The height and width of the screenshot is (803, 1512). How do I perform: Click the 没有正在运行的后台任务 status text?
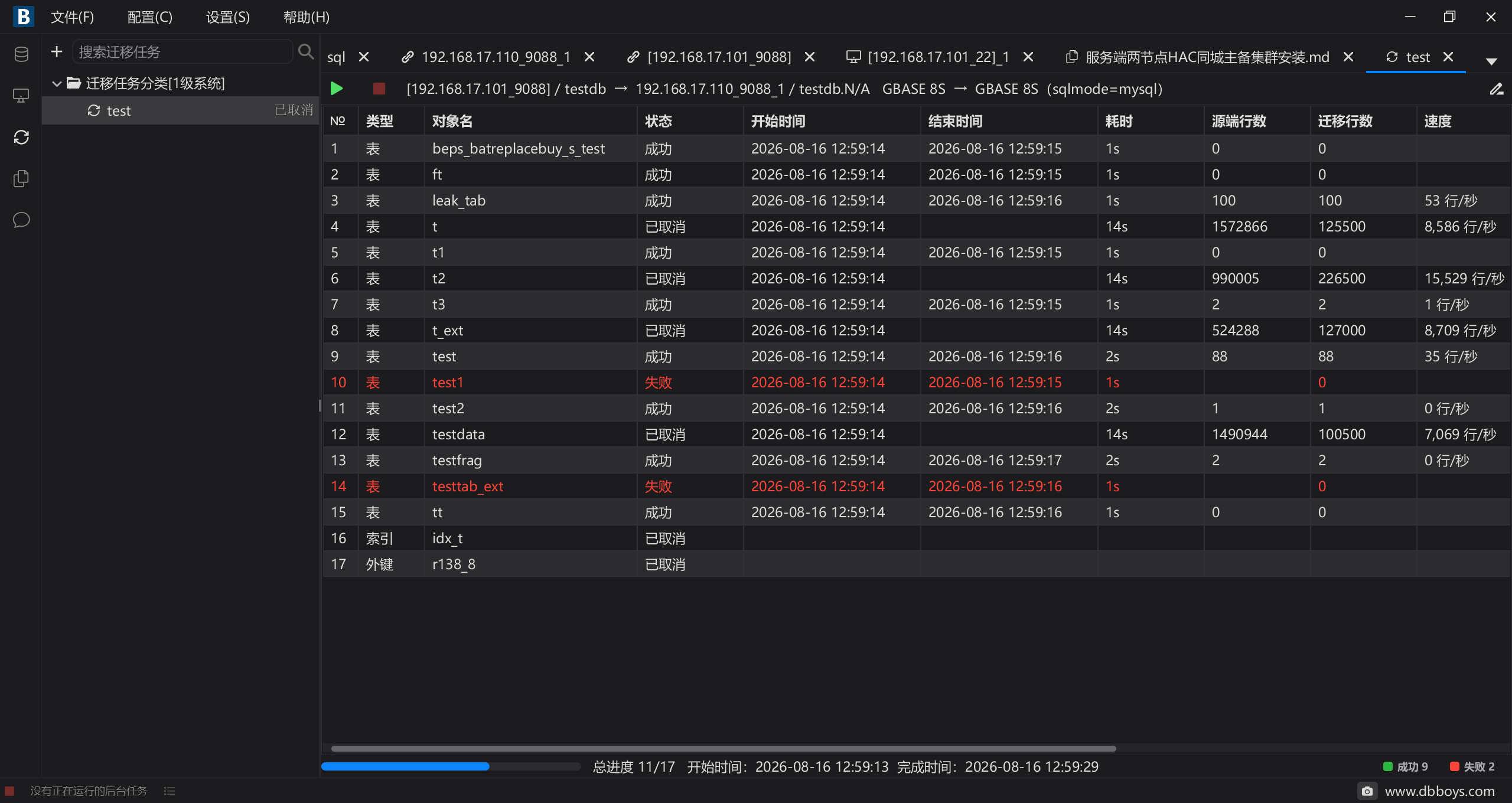pyautogui.click(x=89, y=791)
